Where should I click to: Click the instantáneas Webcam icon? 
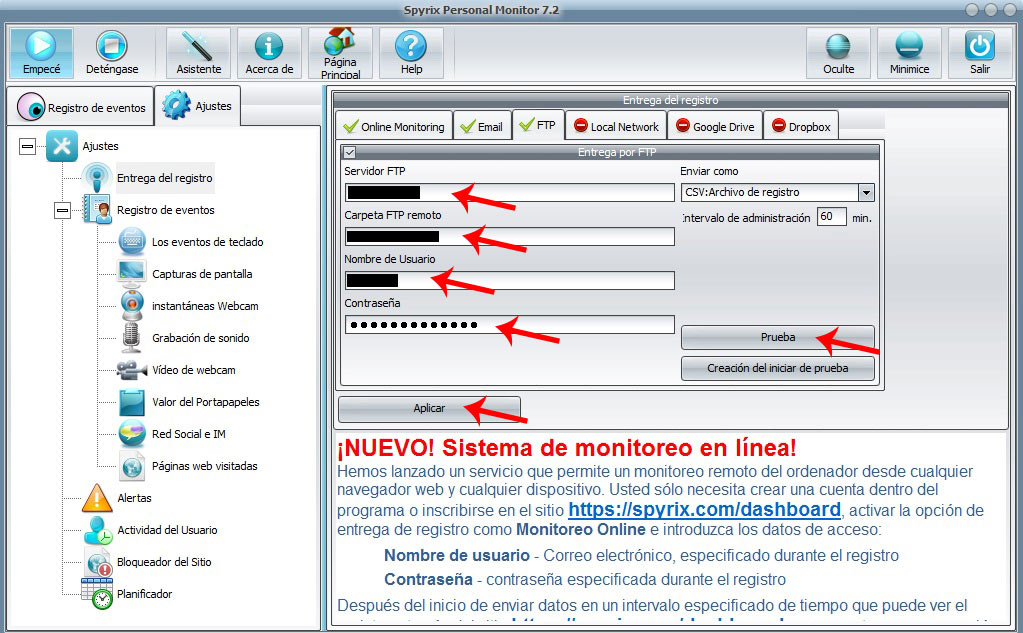point(132,305)
